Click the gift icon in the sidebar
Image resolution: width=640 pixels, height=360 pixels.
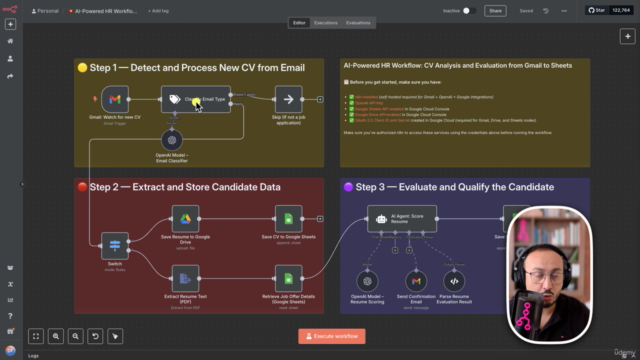coord(10,331)
